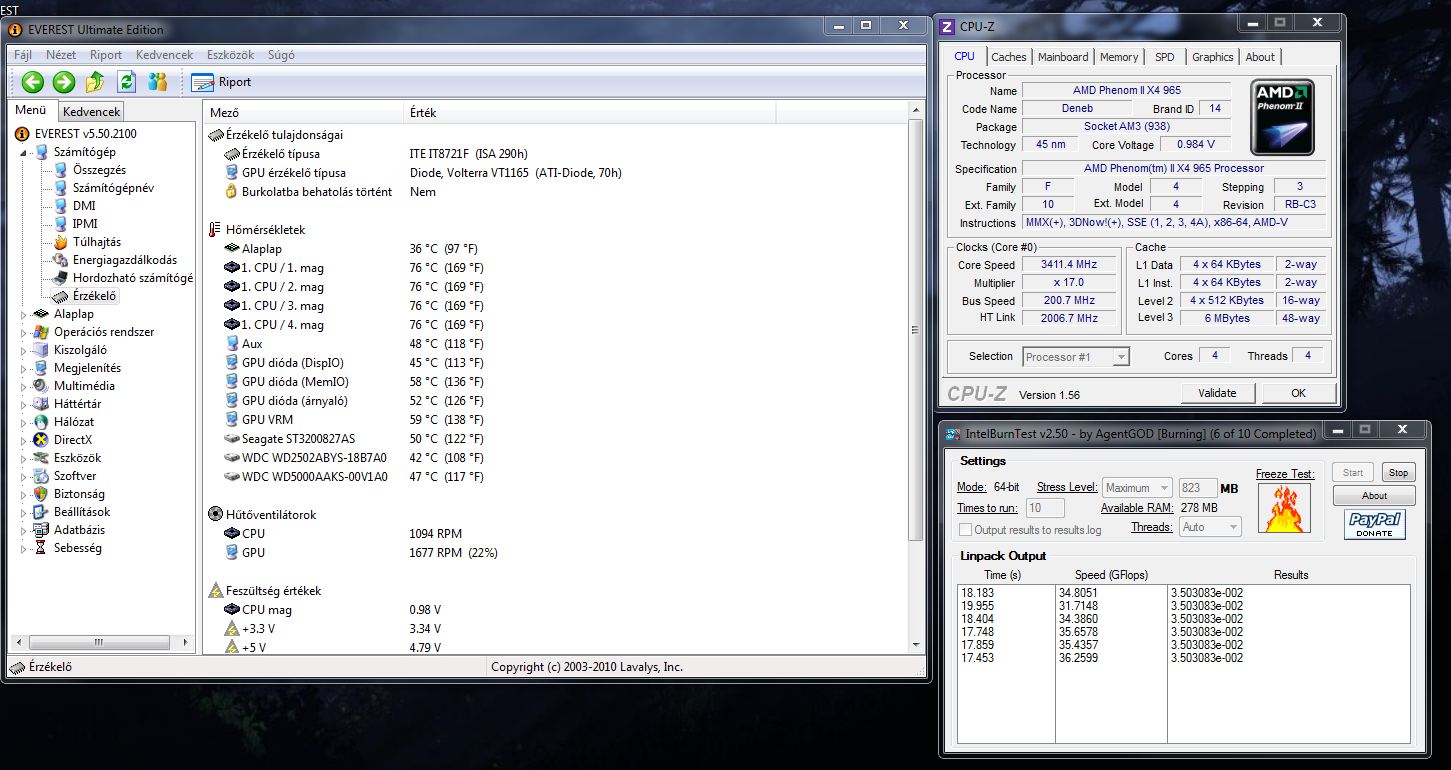
Task: Click the Multimédia icon in tree
Action: coord(41,386)
